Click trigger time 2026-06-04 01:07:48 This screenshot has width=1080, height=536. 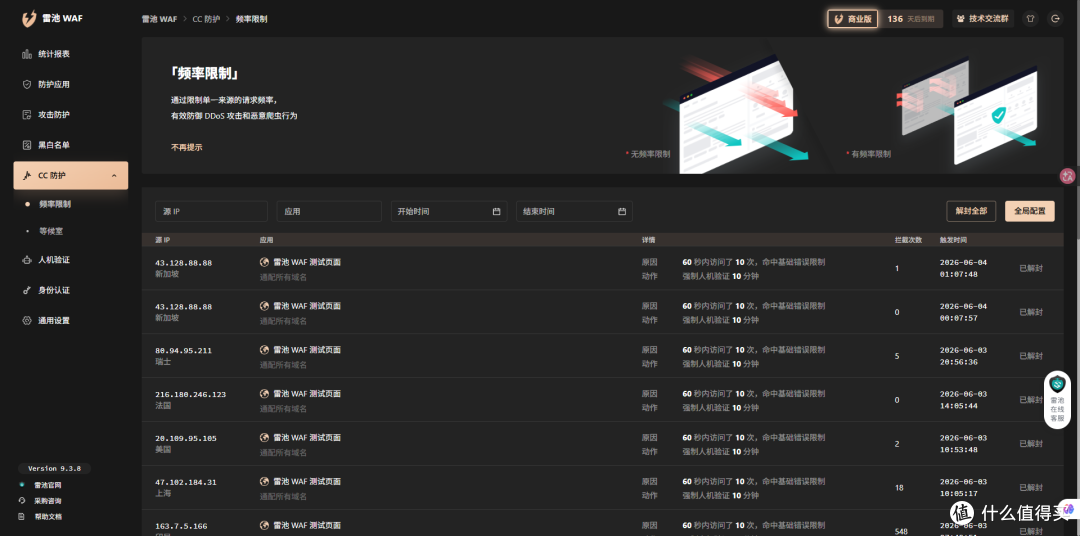[963, 268]
